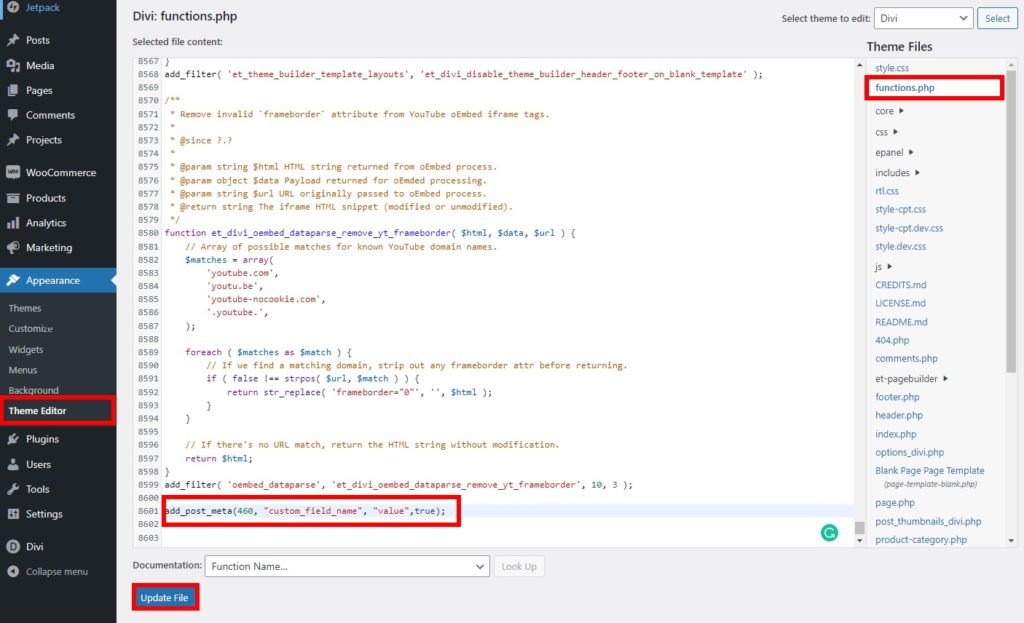Click the Projects pin icon
This screenshot has width=1024, height=623.
click(x=12, y=140)
